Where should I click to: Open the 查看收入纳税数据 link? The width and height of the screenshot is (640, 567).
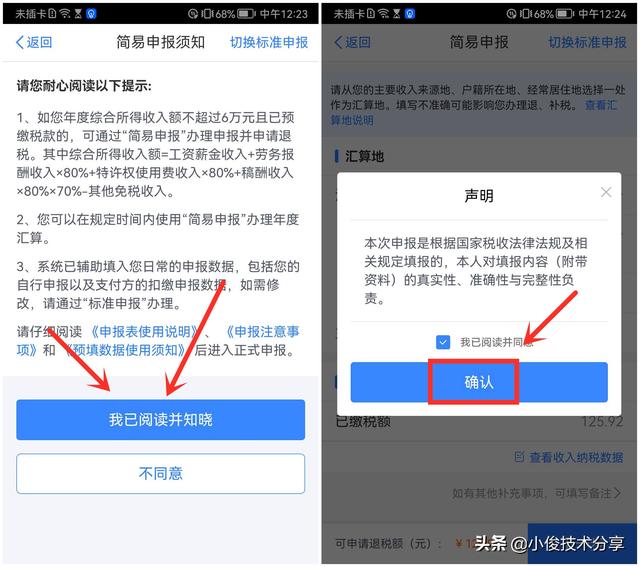click(576, 457)
